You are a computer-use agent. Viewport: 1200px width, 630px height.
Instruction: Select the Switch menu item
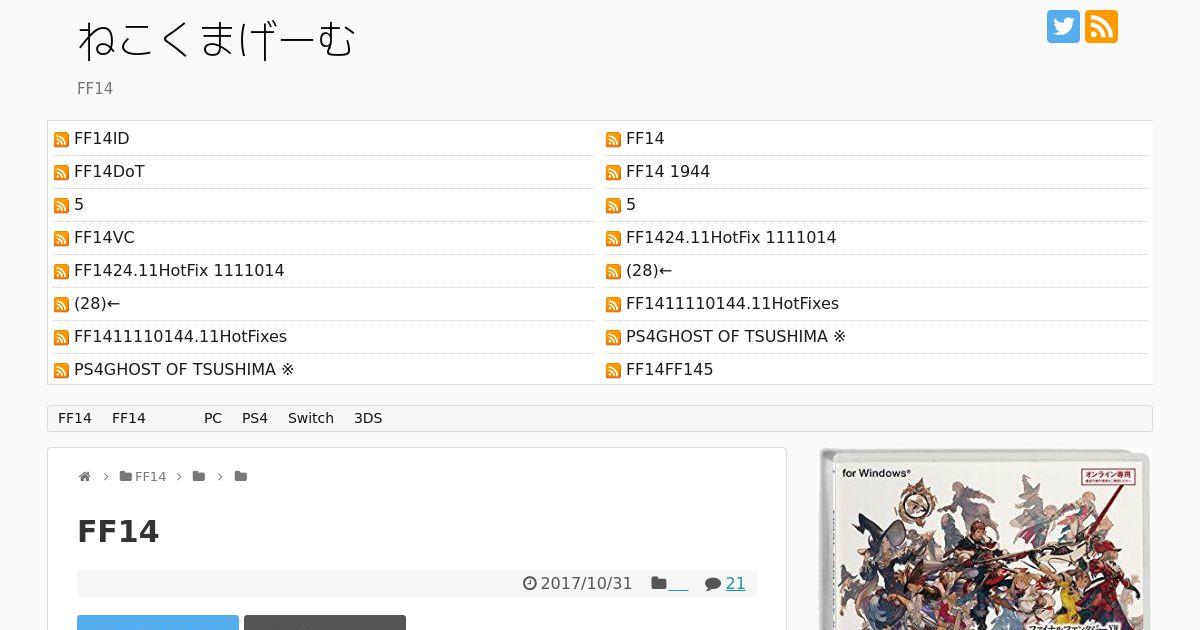point(311,418)
